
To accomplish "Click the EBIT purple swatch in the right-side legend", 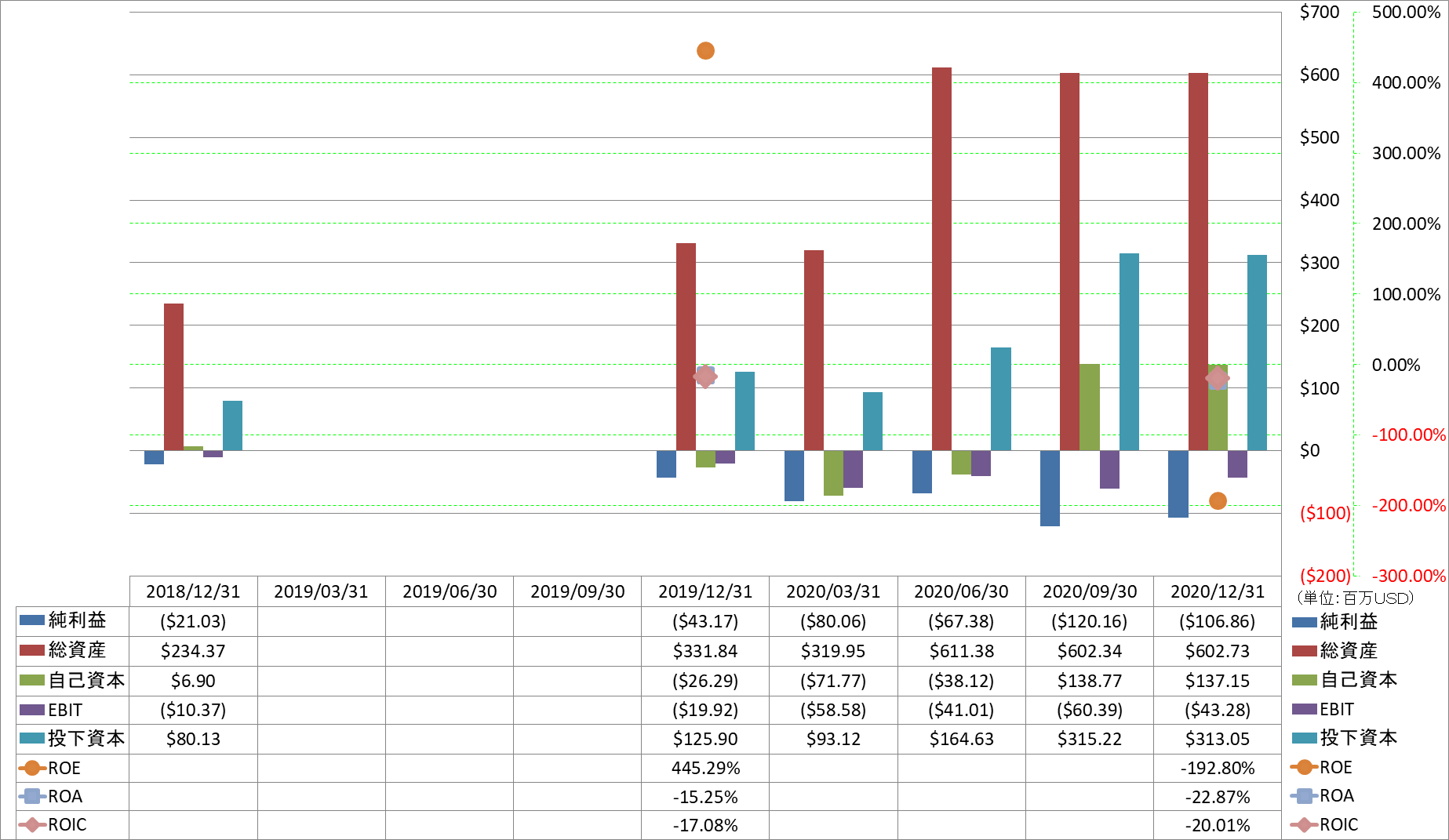I will [1304, 709].
